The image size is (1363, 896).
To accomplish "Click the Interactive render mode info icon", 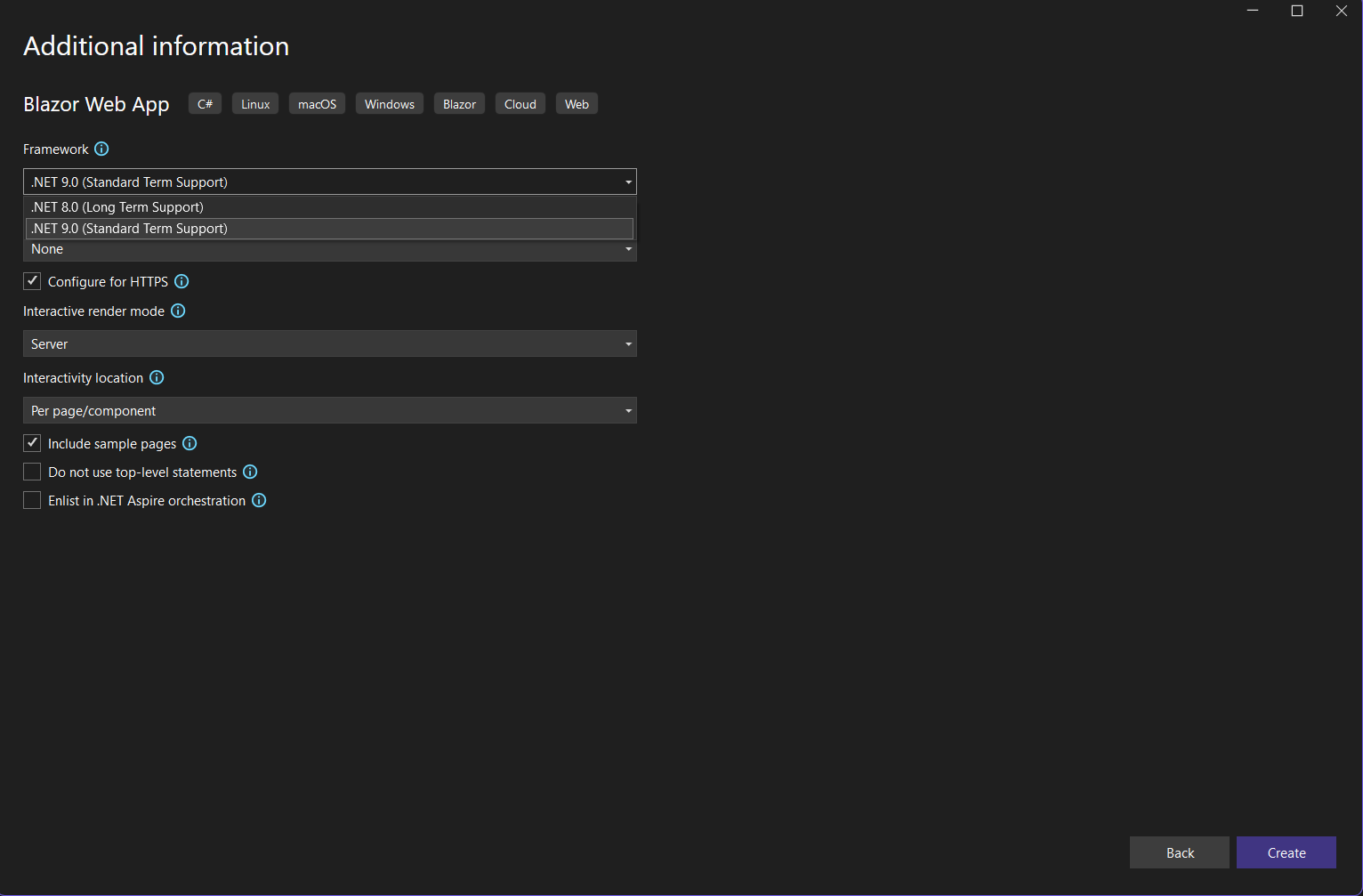I will (x=178, y=311).
